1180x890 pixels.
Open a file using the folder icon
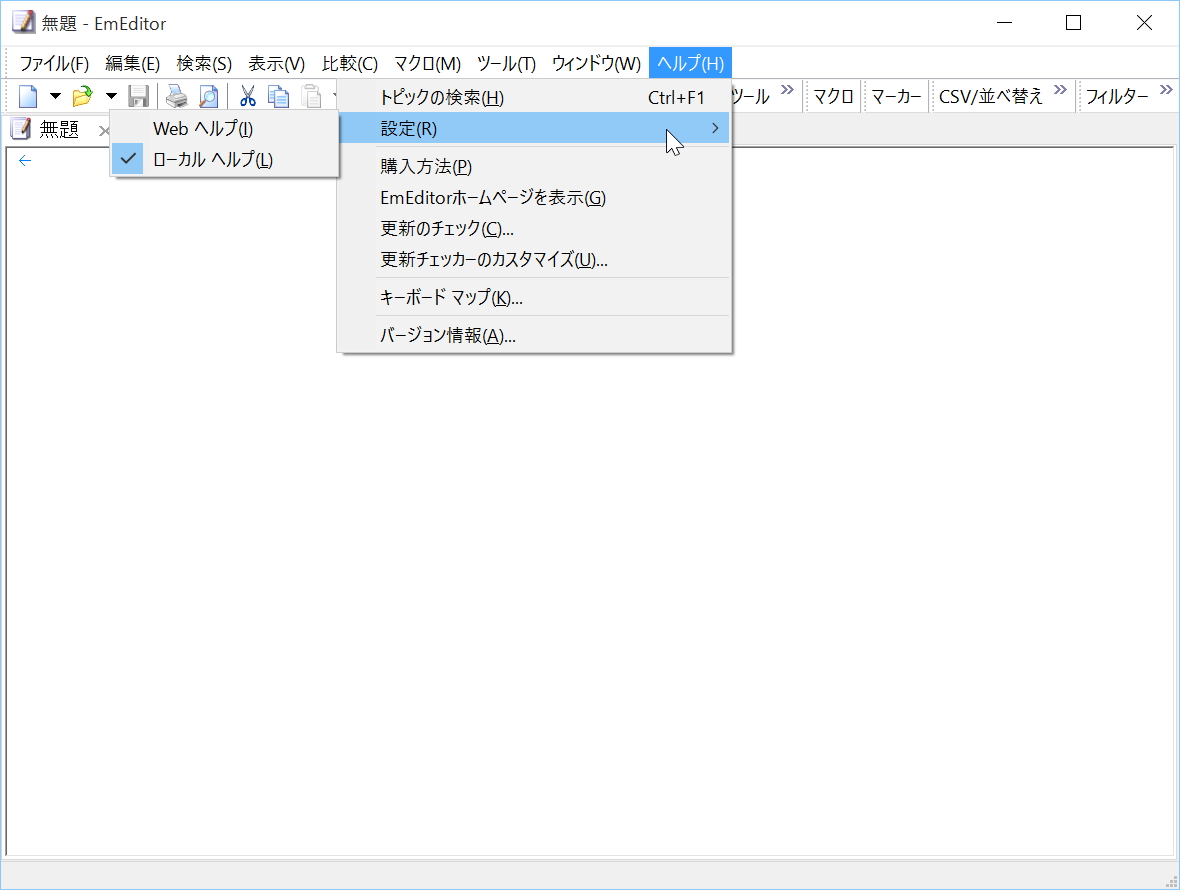(82, 95)
